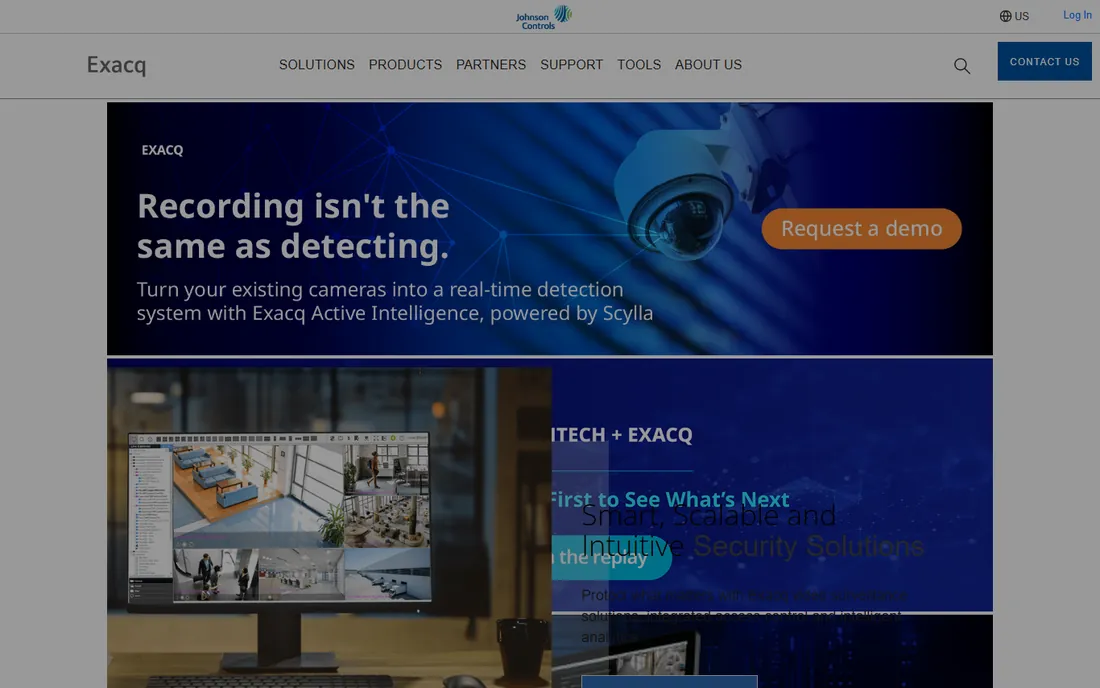1100x688 pixels.
Task: Click the Log In link
Action: click(1077, 15)
